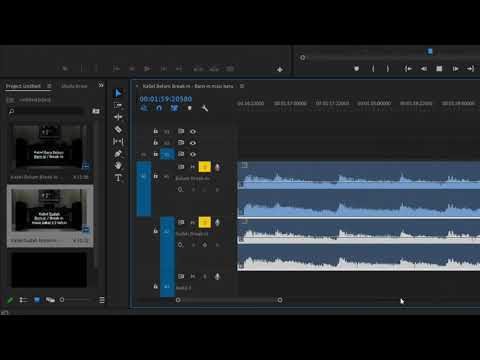Click the Project panel search field
Screen dimensions: 480x360
(x=45, y=111)
